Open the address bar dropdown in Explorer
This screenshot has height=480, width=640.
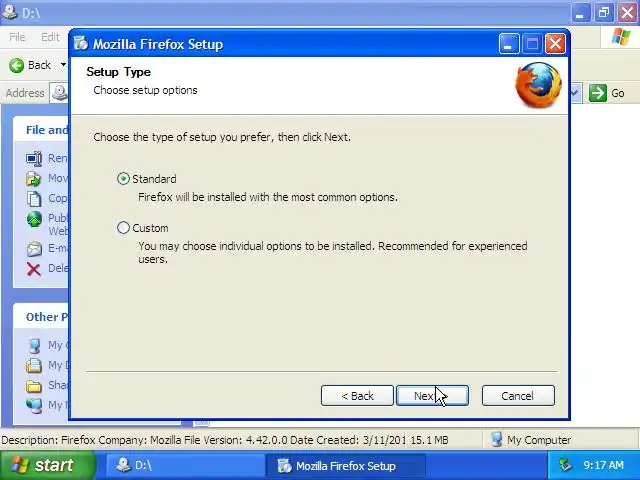point(574,93)
